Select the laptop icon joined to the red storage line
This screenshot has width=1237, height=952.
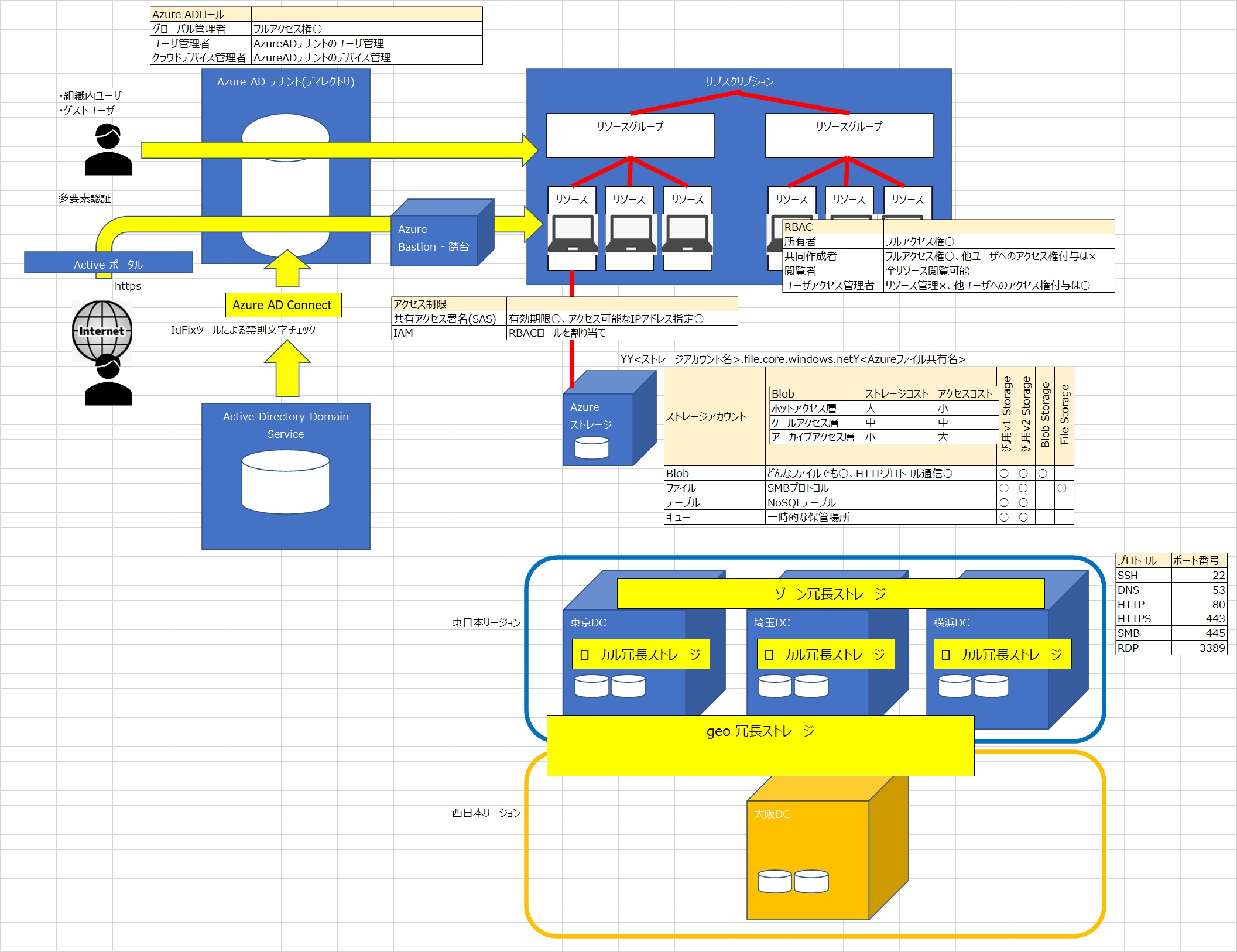572,234
